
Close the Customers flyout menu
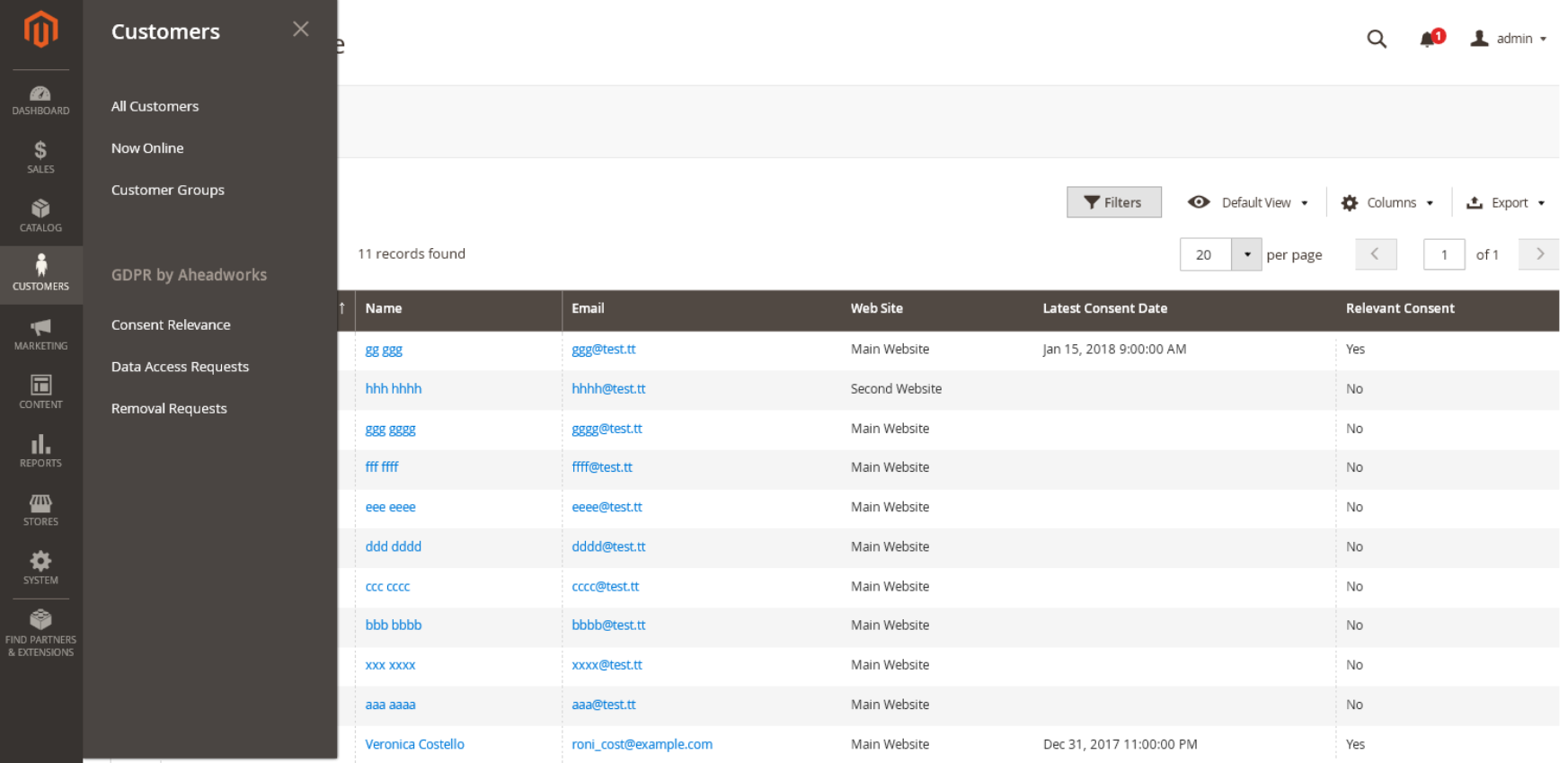pos(301,30)
